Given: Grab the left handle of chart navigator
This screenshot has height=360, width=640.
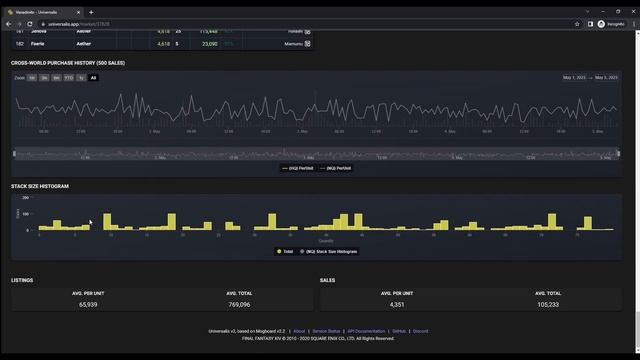Looking at the screenshot, I should coord(14,153).
